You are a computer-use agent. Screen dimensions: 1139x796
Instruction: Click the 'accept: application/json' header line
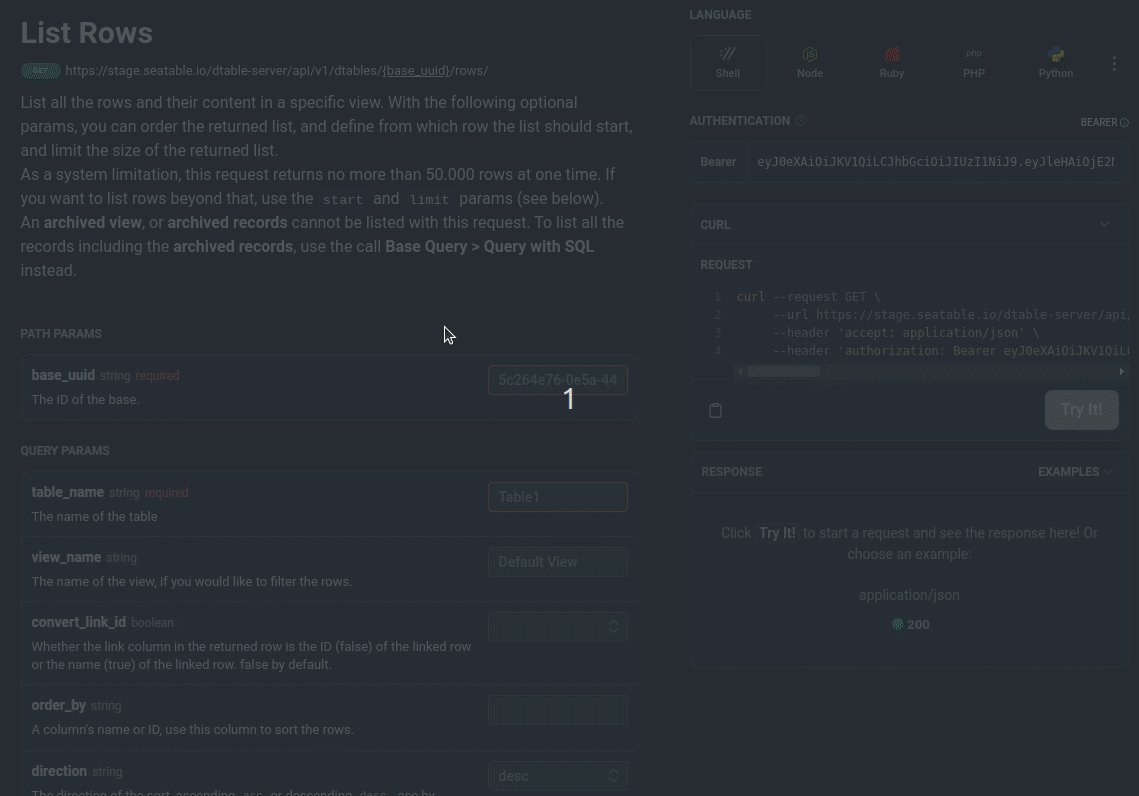point(906,333)
